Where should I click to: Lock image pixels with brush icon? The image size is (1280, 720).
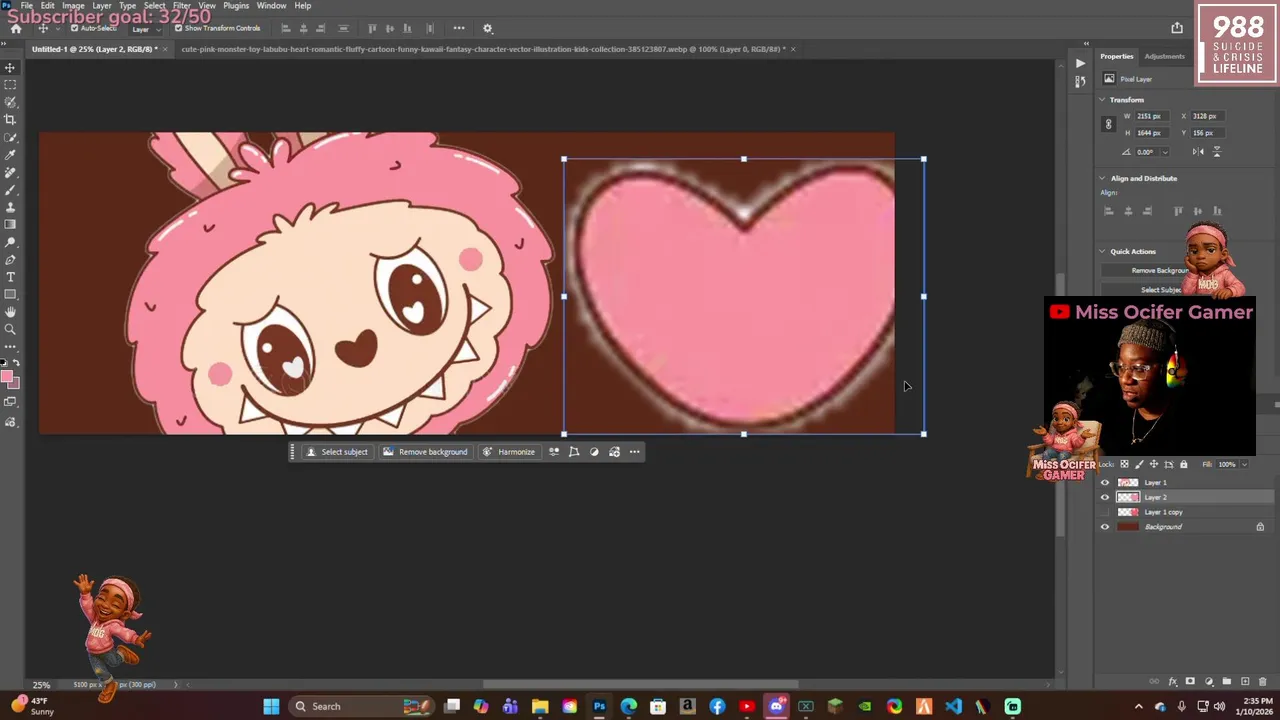[x=1139, y=464]
